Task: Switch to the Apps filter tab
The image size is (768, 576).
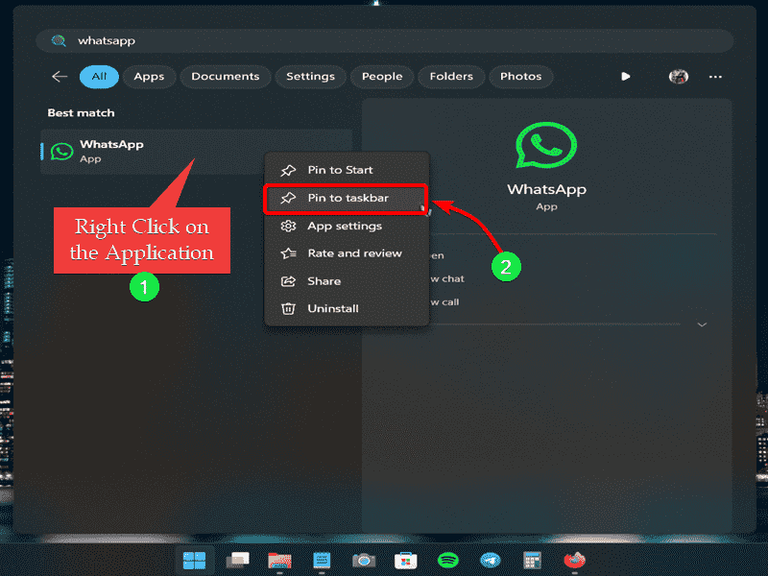Action: pyautogui.click(x=149, y=76)
